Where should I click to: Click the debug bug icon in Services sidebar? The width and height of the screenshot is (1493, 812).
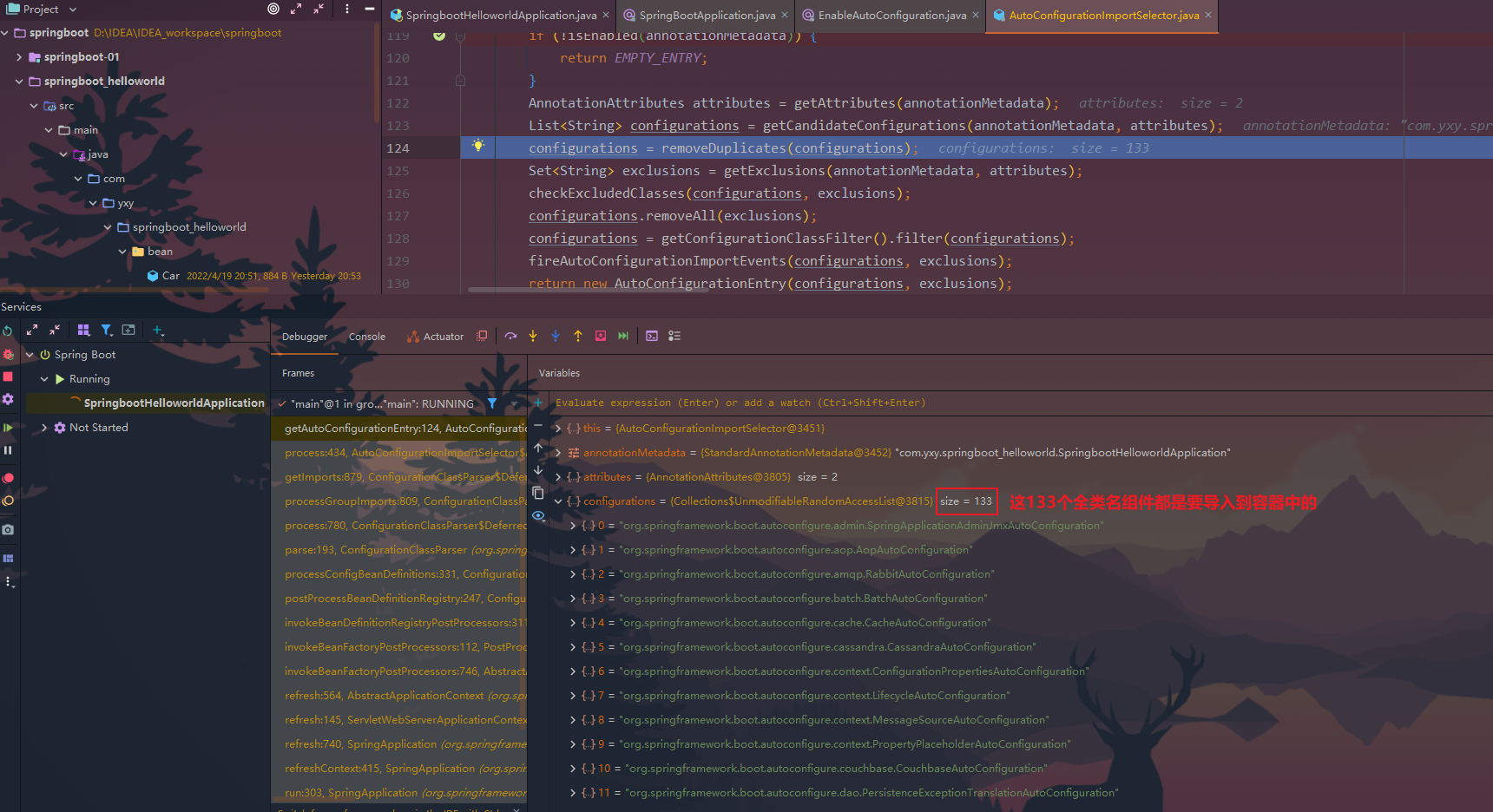8,355
